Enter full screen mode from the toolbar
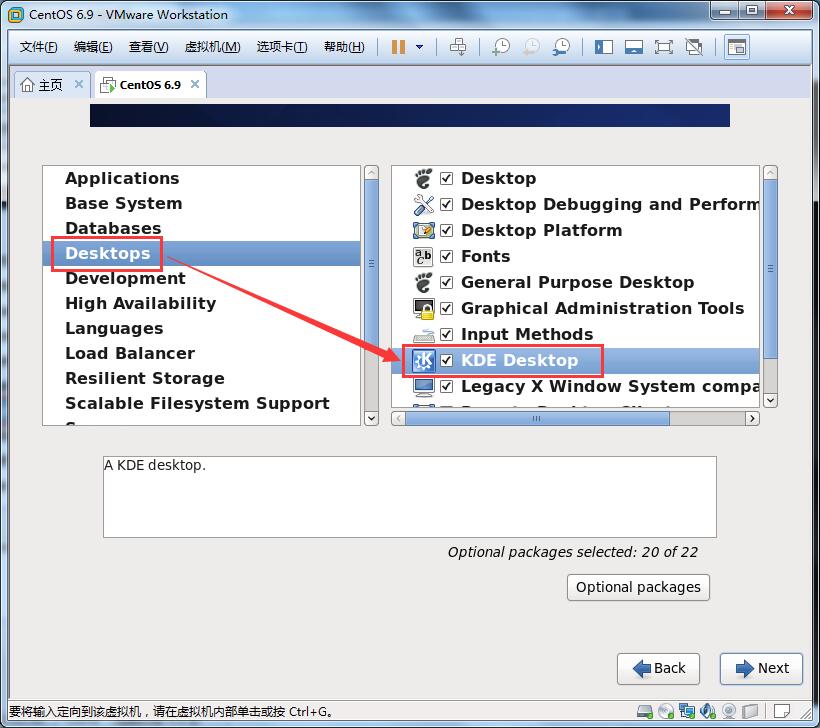 pyautogui.click(x=664, y=47)
